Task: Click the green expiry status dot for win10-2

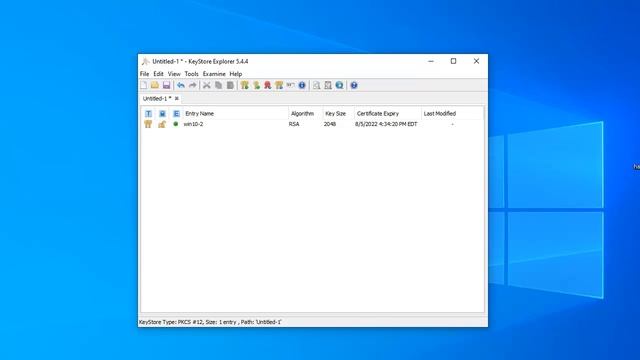Action: coord(176,124)
